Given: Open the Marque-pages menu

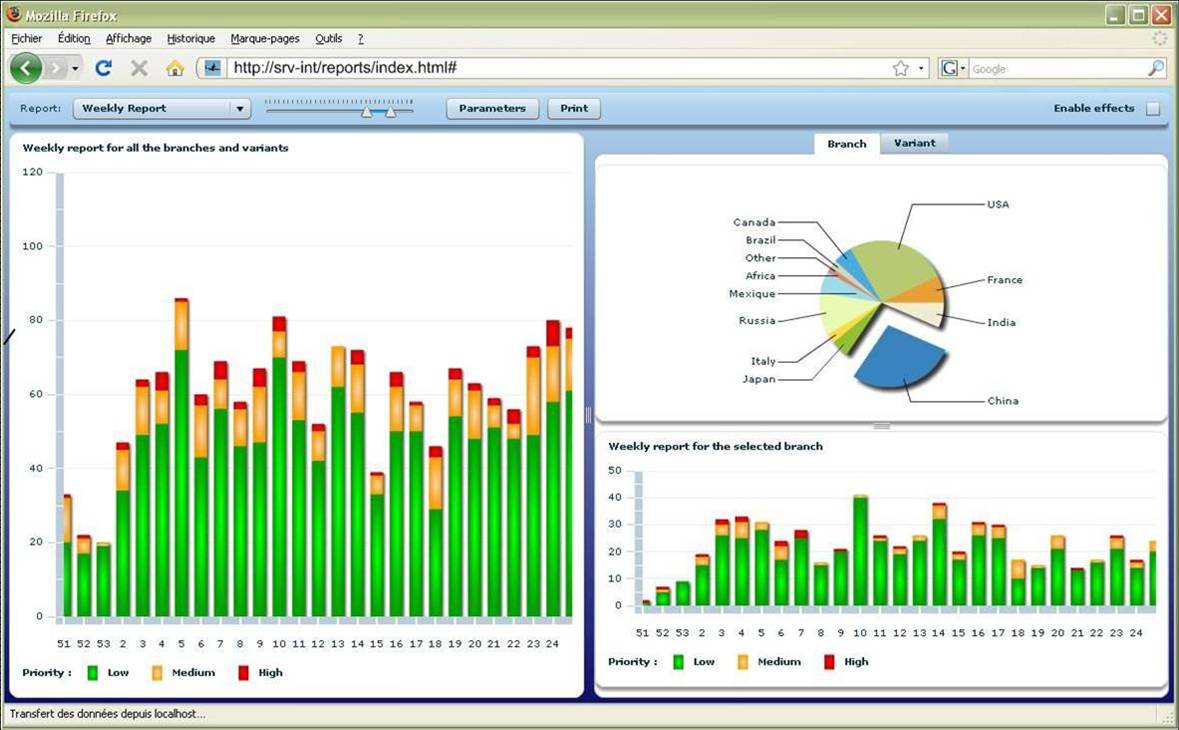Looking at the screenshot, I should [x=265, y=38].
